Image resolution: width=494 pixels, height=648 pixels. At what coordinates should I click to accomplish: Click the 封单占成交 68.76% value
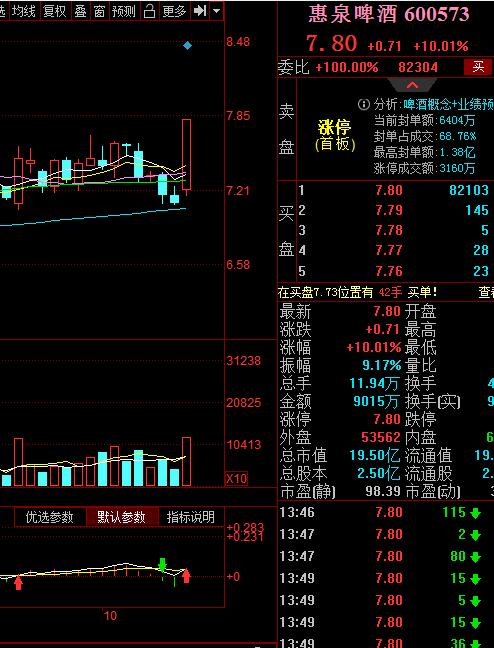(x=458, y=136)
